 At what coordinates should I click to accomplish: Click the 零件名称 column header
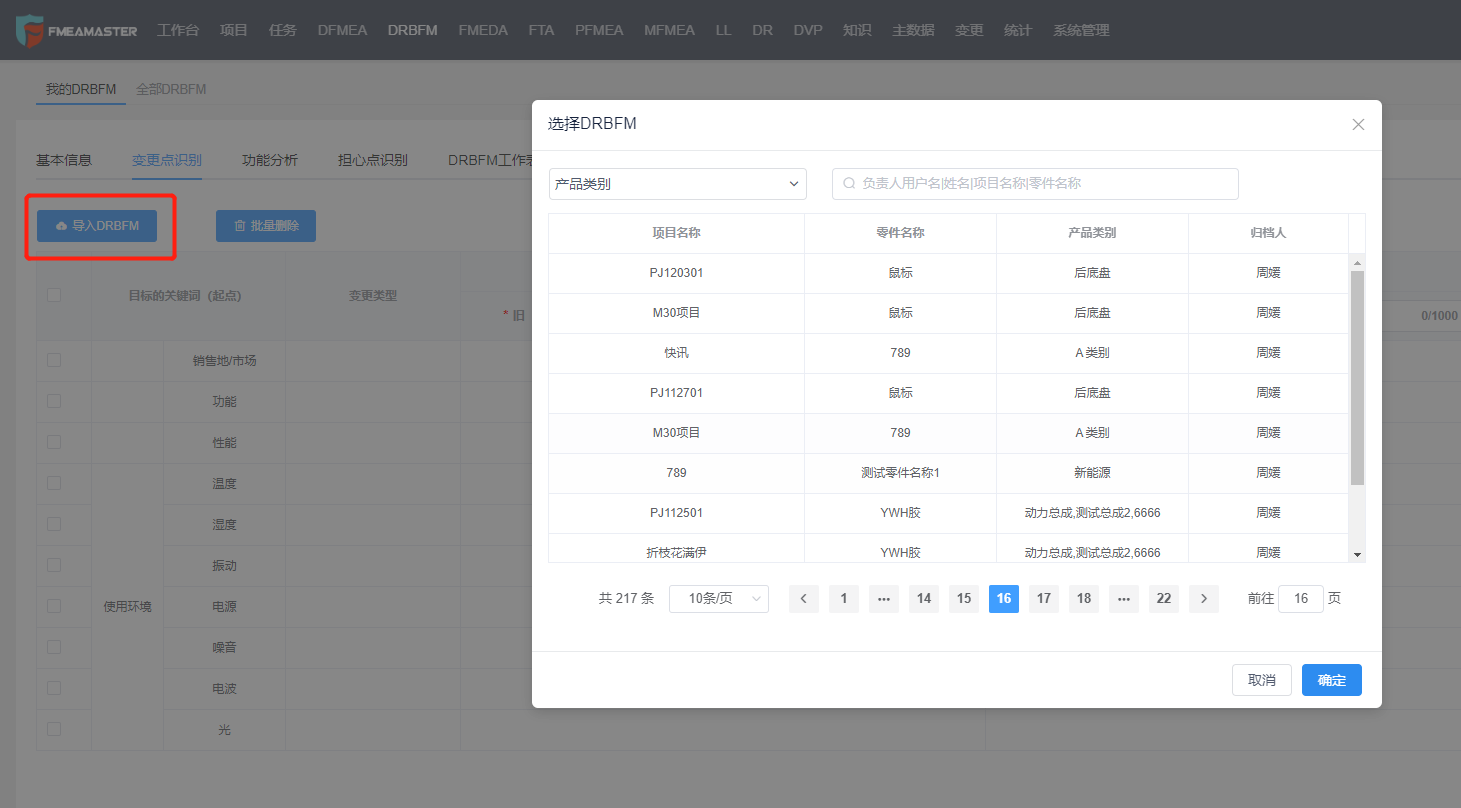[x=900, y=233]
